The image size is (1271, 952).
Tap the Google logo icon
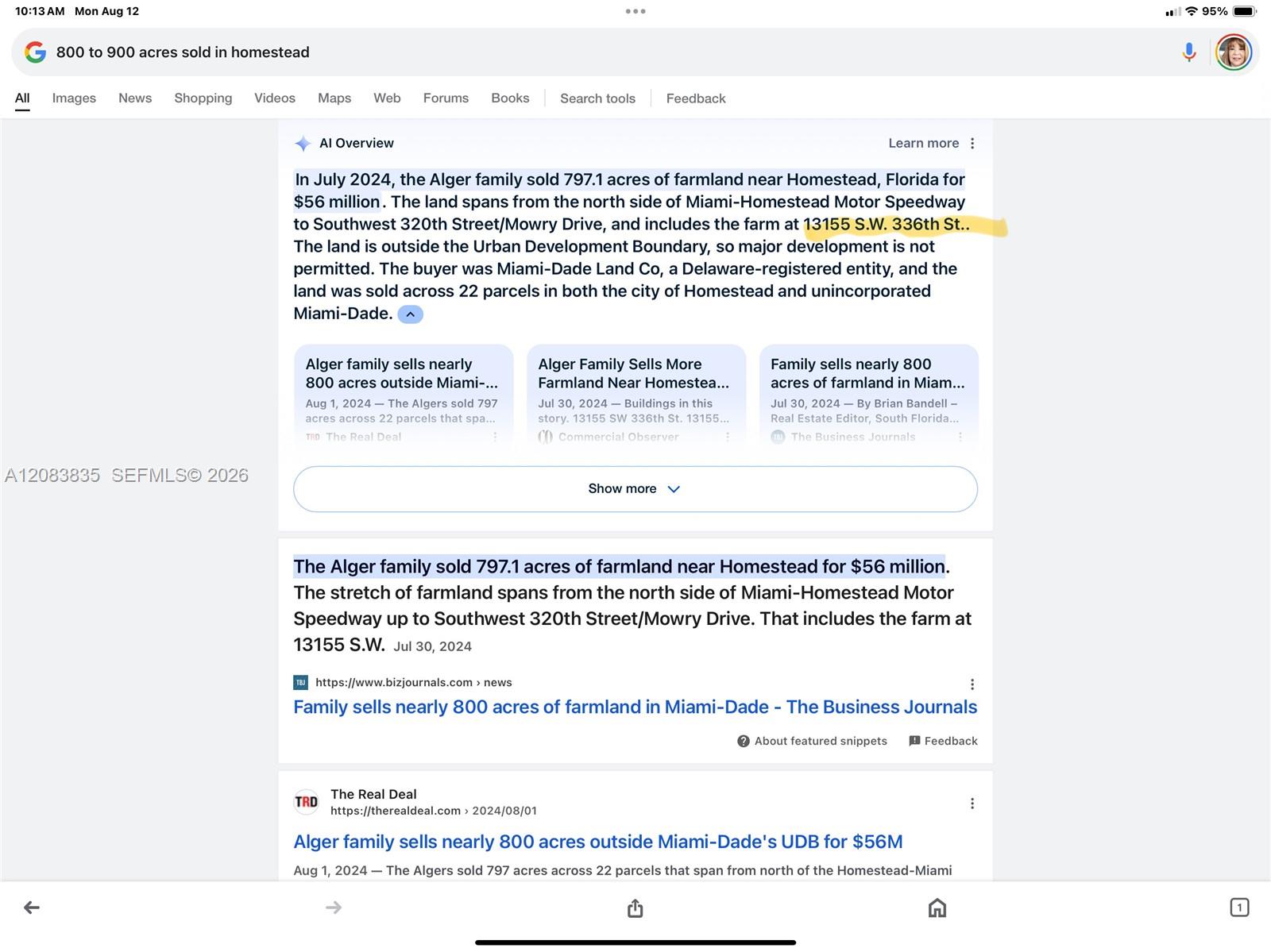[x=35, y=52]
